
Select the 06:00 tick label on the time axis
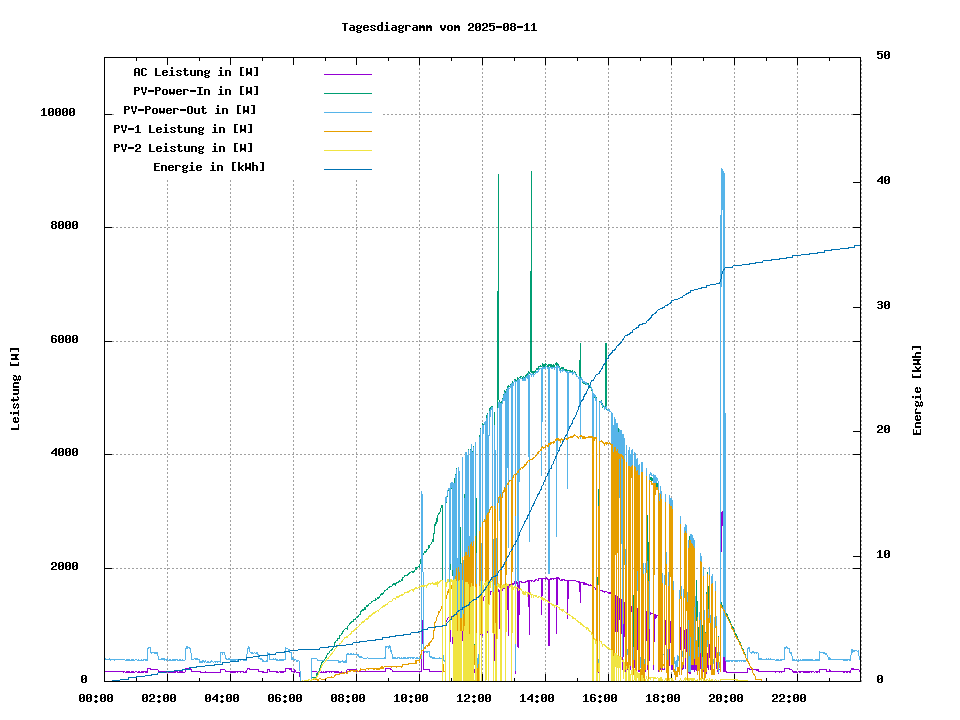284,698
